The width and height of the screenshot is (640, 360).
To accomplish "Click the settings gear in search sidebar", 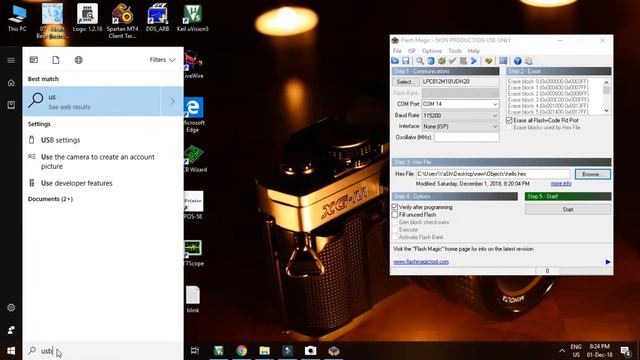I will [11, 307].
